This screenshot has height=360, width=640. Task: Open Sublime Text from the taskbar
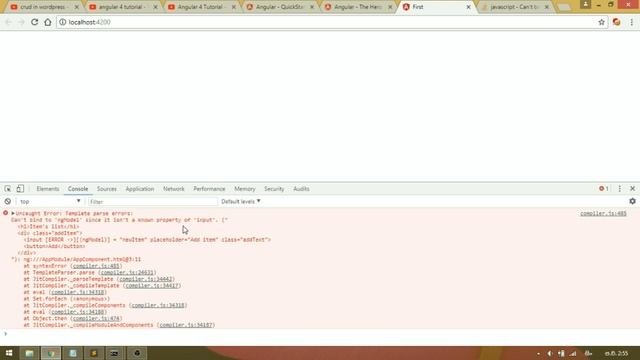click(93, 353)
